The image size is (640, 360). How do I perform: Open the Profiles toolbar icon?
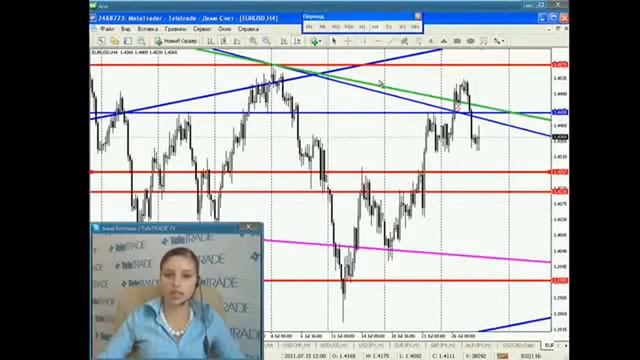[x=114, y=41]
